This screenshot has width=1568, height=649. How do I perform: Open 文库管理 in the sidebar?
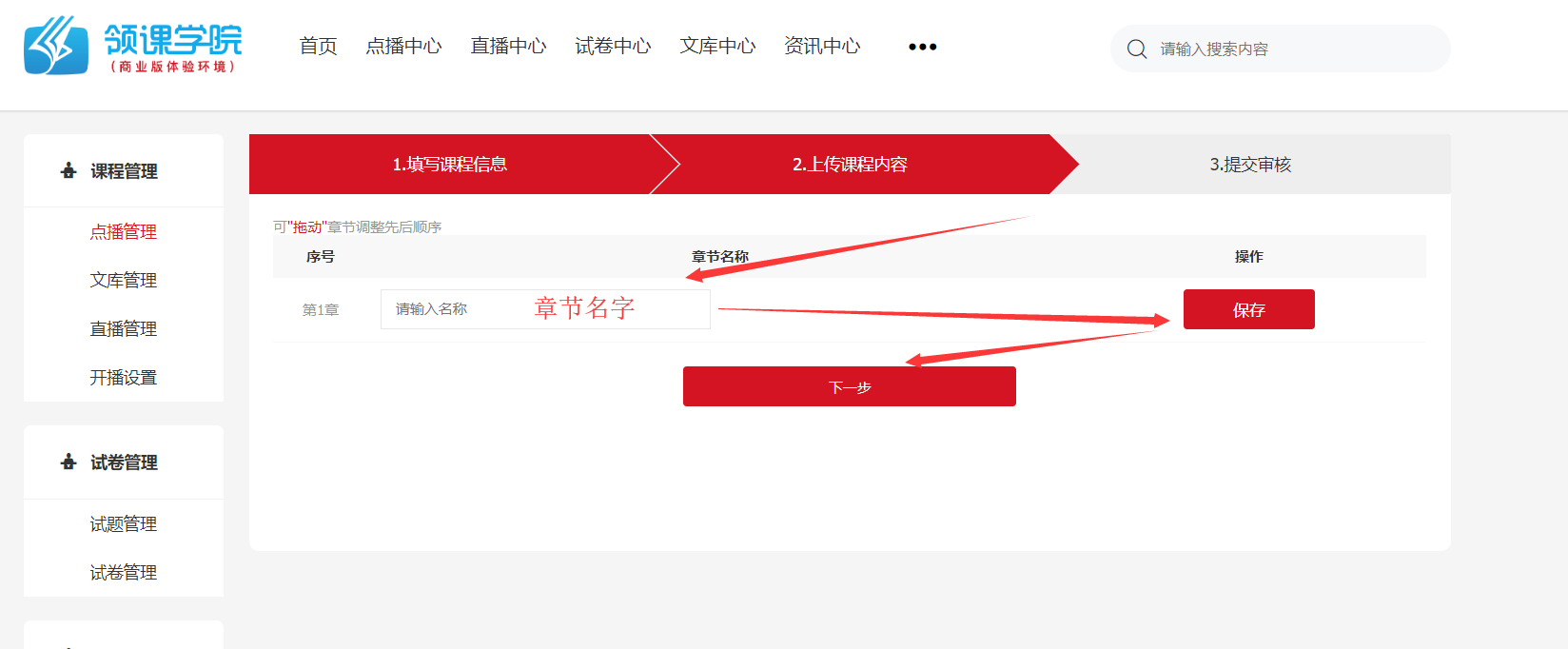124,280
